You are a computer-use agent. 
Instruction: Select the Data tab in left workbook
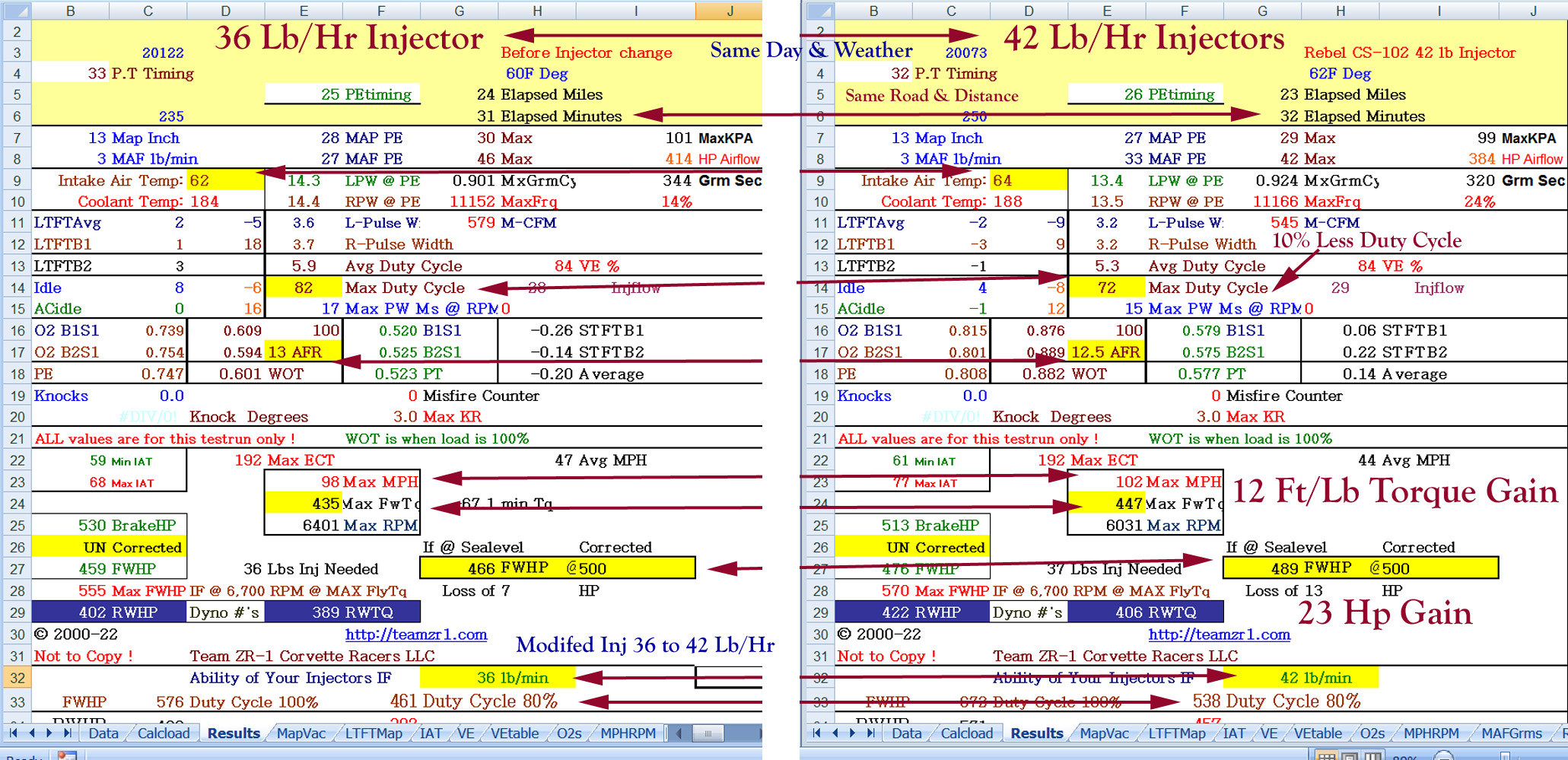[103, 733]
